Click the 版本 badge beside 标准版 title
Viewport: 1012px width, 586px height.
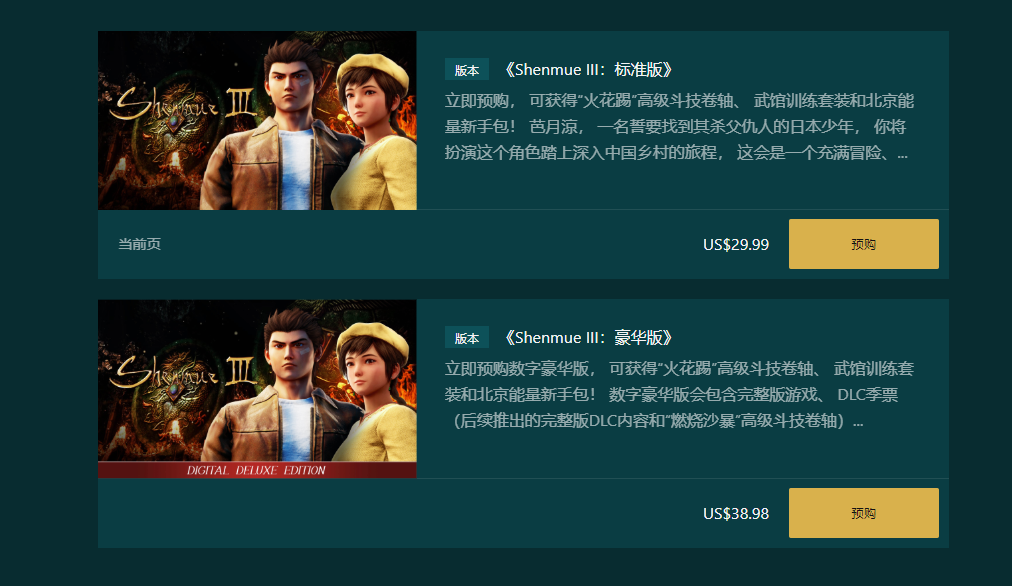(x=467, y=70)
